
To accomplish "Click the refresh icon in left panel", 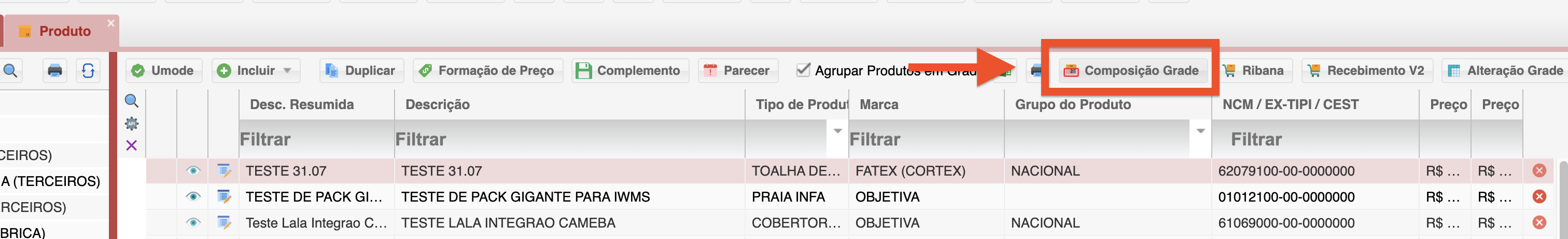I will click(88, 71).
